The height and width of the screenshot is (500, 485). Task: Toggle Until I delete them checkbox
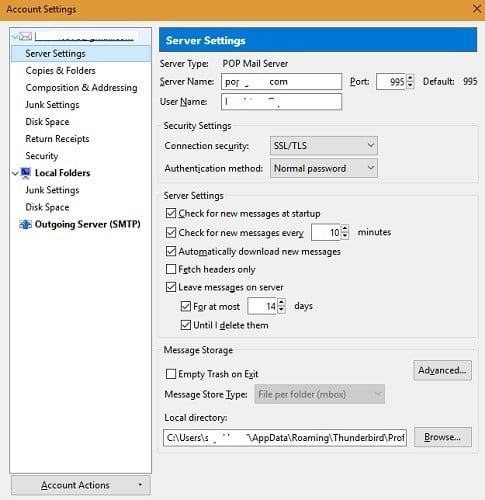186,325
